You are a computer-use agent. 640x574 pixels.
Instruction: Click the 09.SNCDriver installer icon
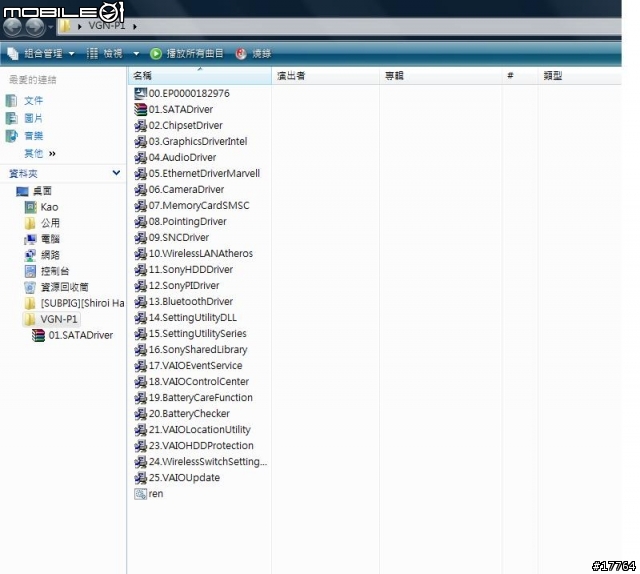pyautogui.click(x=140, y=238)
